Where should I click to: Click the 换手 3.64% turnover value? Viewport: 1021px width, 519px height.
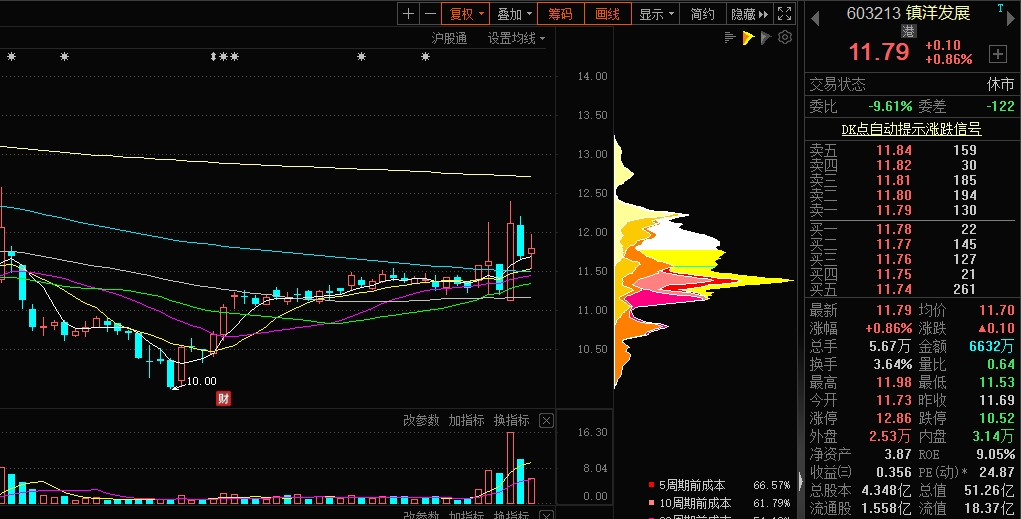(x=891, y=364)
